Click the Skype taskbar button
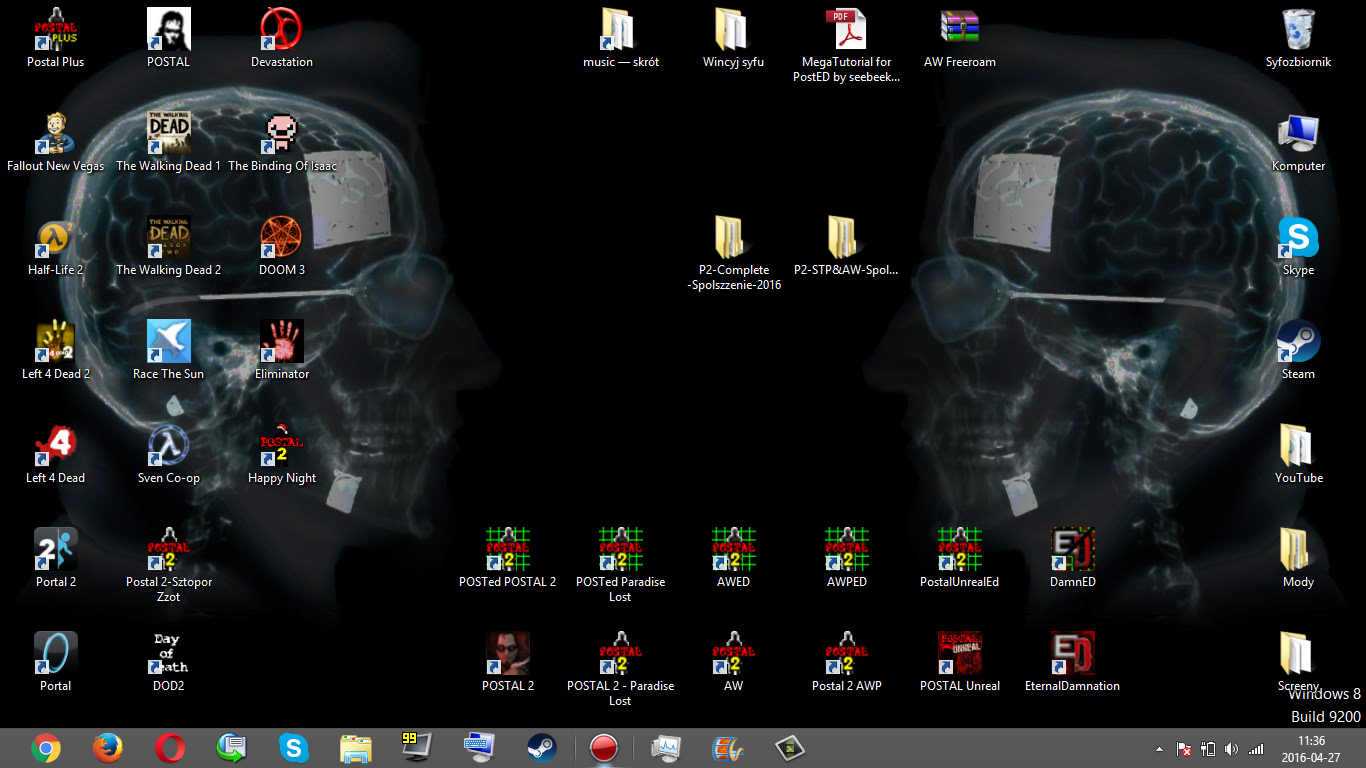 [293, 748]
